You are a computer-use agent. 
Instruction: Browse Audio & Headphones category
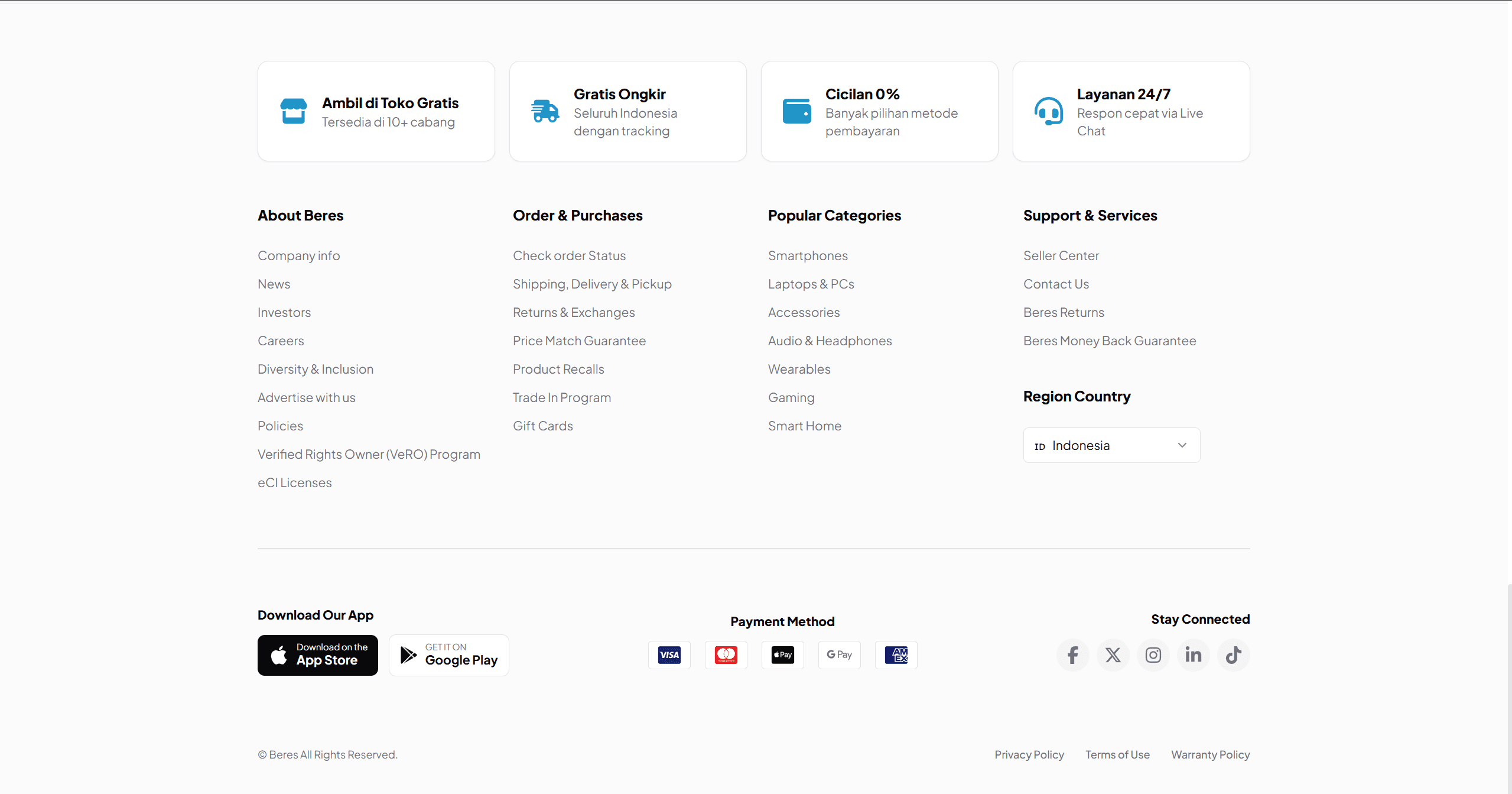[x=830, y=341]
